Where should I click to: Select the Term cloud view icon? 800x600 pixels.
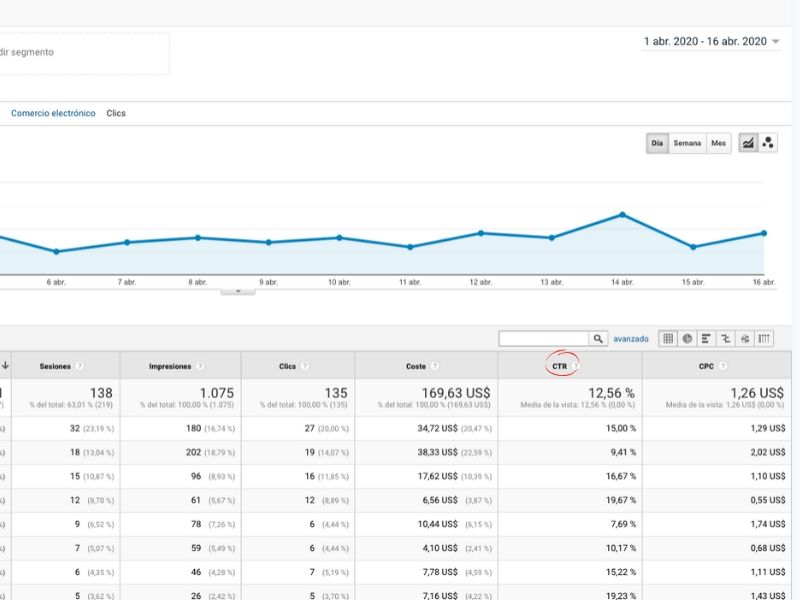click(745, 338)
